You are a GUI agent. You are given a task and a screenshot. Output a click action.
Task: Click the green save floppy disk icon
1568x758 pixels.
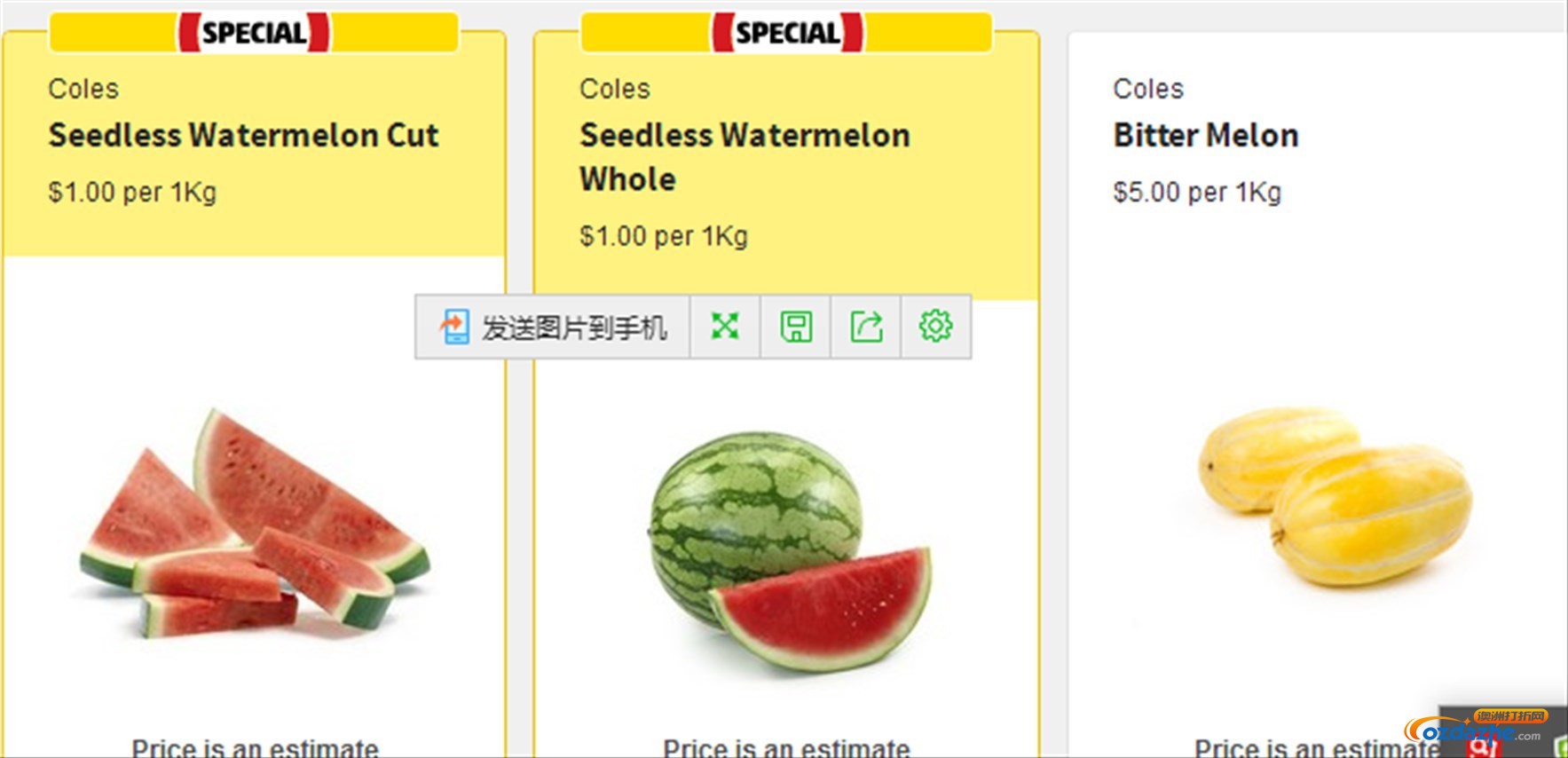coord(796,327)
